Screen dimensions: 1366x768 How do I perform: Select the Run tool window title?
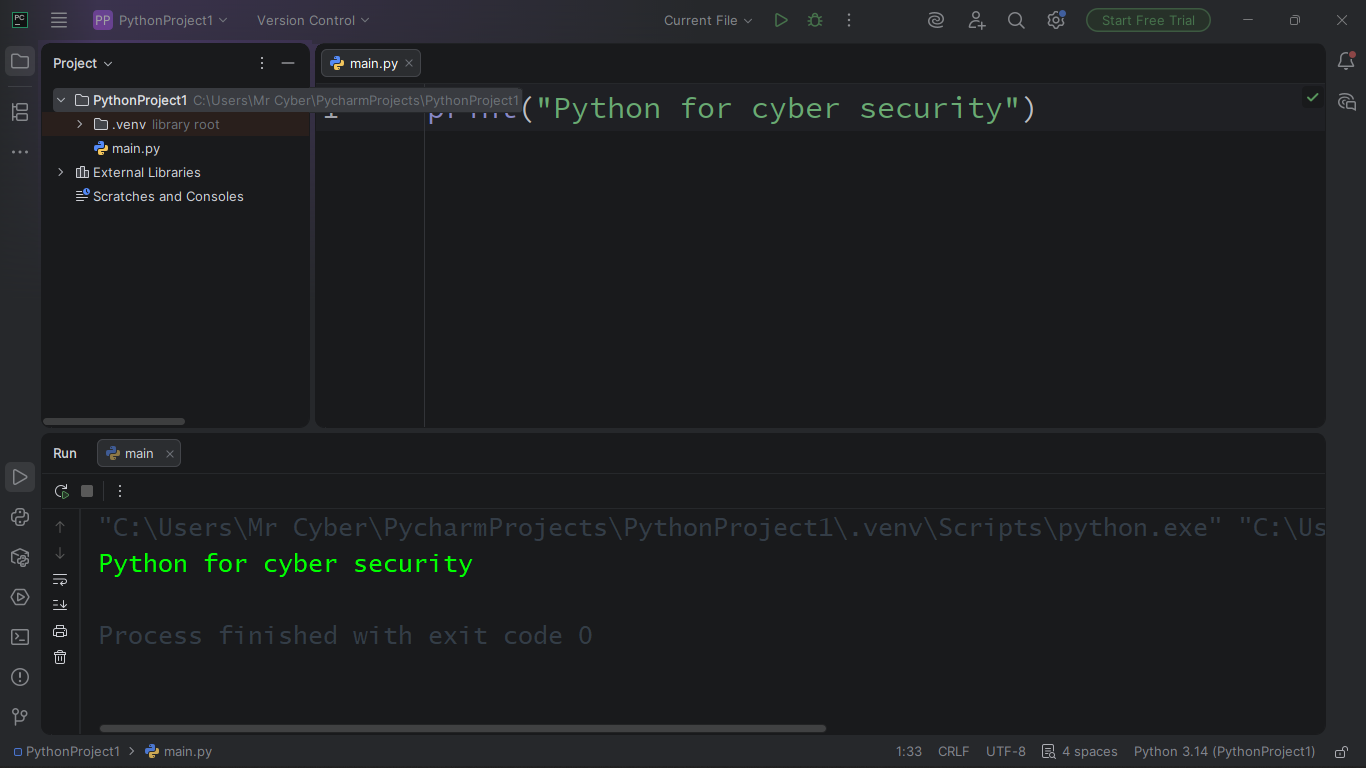(x=65, y=453)
